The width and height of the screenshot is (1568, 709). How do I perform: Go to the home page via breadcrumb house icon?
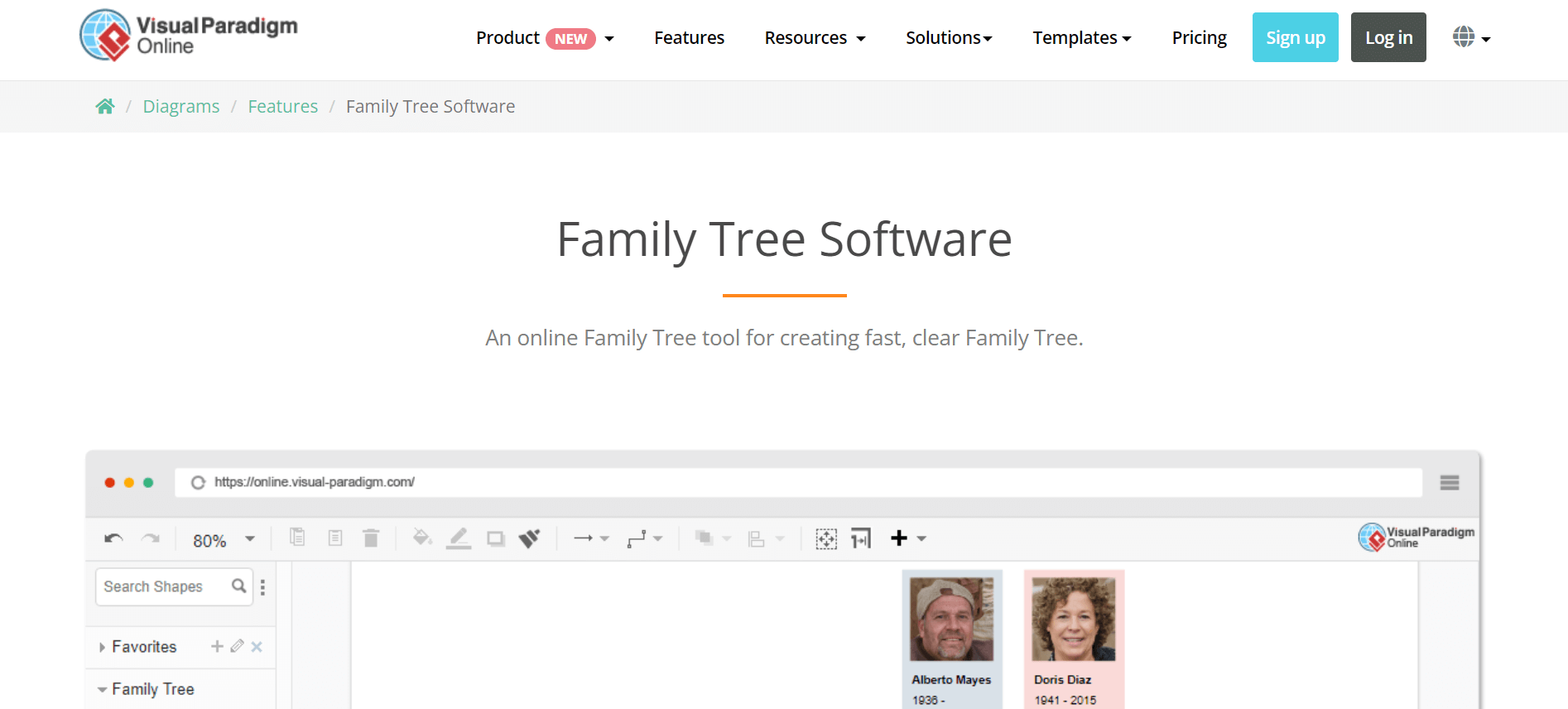click(x=105, y=106)
